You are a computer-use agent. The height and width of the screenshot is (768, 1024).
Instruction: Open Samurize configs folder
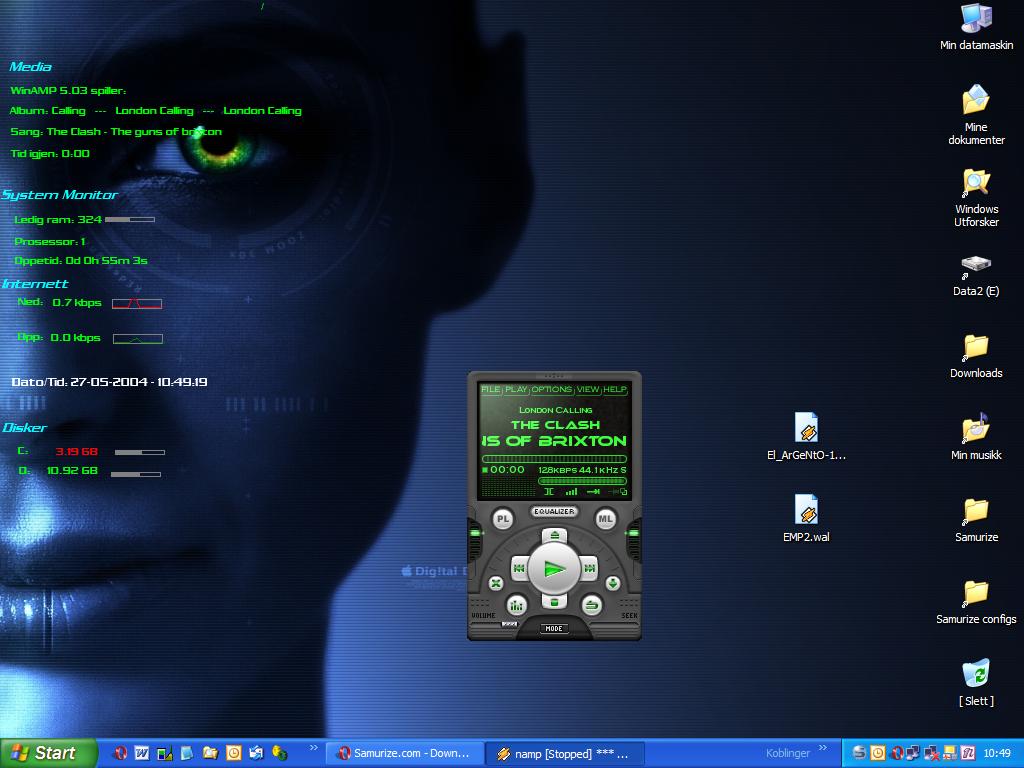(976, 602)
